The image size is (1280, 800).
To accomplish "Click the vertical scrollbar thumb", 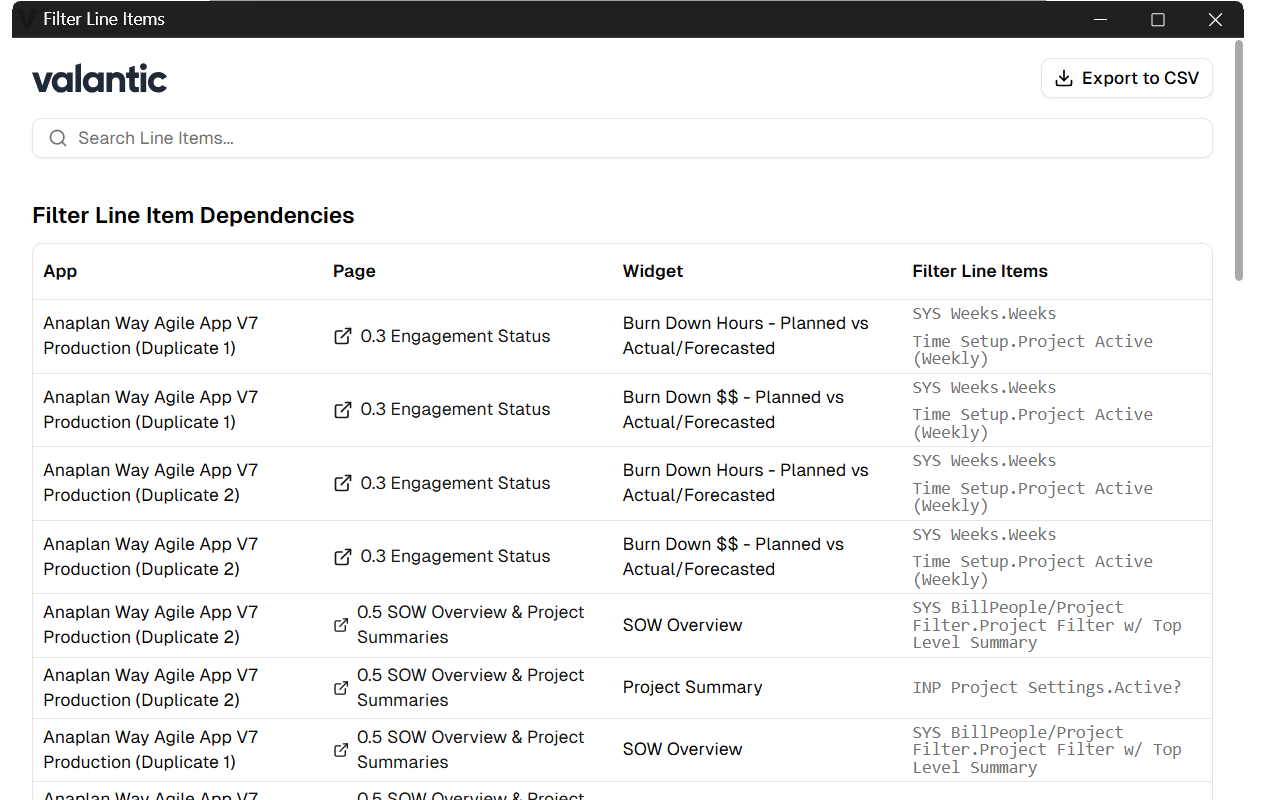I will [x=1239, y=160].
